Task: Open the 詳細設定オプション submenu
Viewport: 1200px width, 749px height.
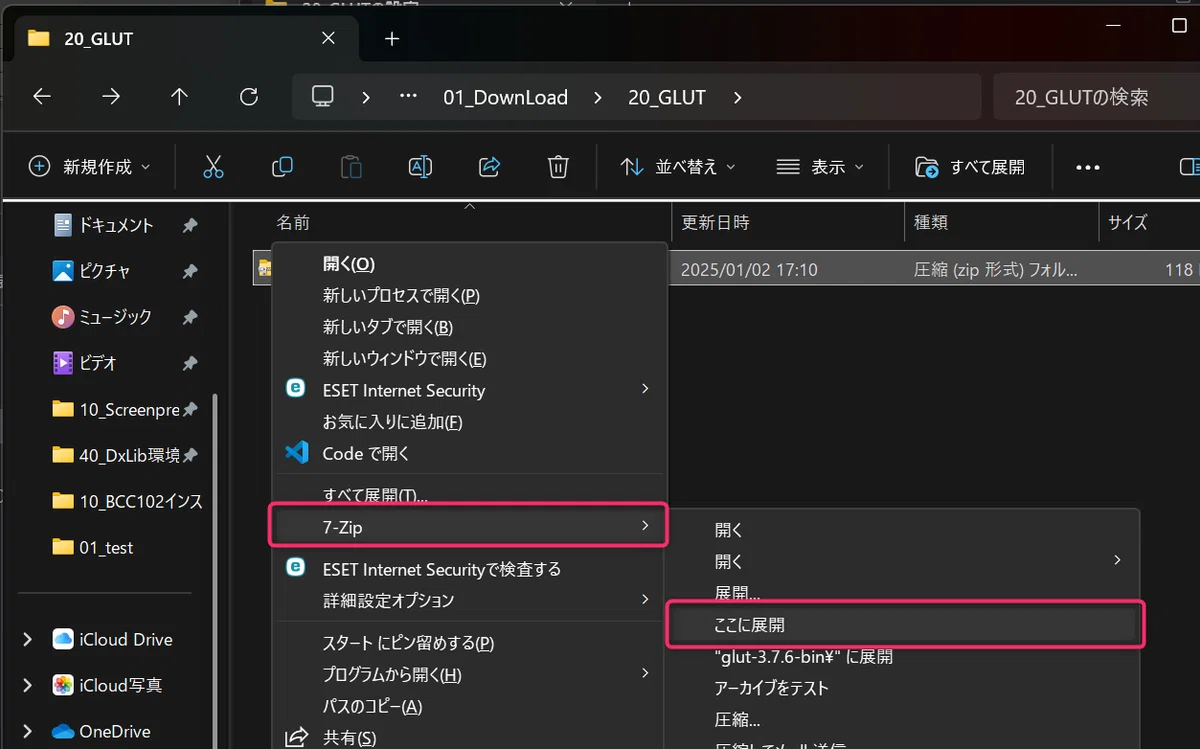Action: pos(470,600)
